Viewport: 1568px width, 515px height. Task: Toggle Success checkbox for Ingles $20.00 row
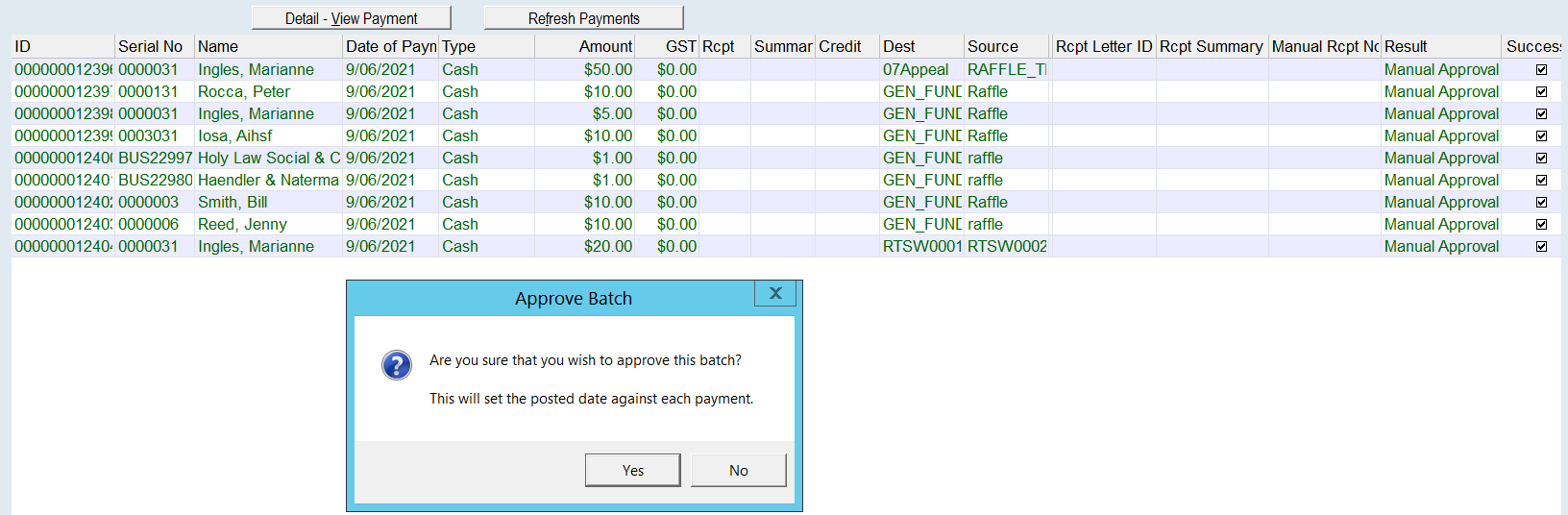click(1541, 246)
